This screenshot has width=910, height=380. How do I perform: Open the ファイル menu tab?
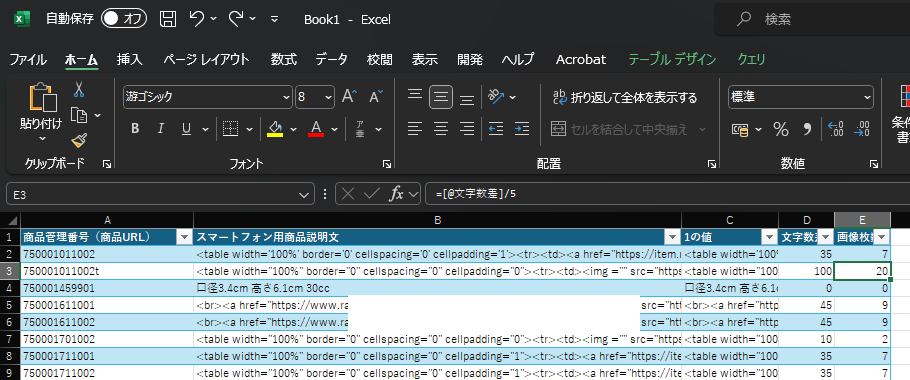pyautogui.click(x=28, y=59)
